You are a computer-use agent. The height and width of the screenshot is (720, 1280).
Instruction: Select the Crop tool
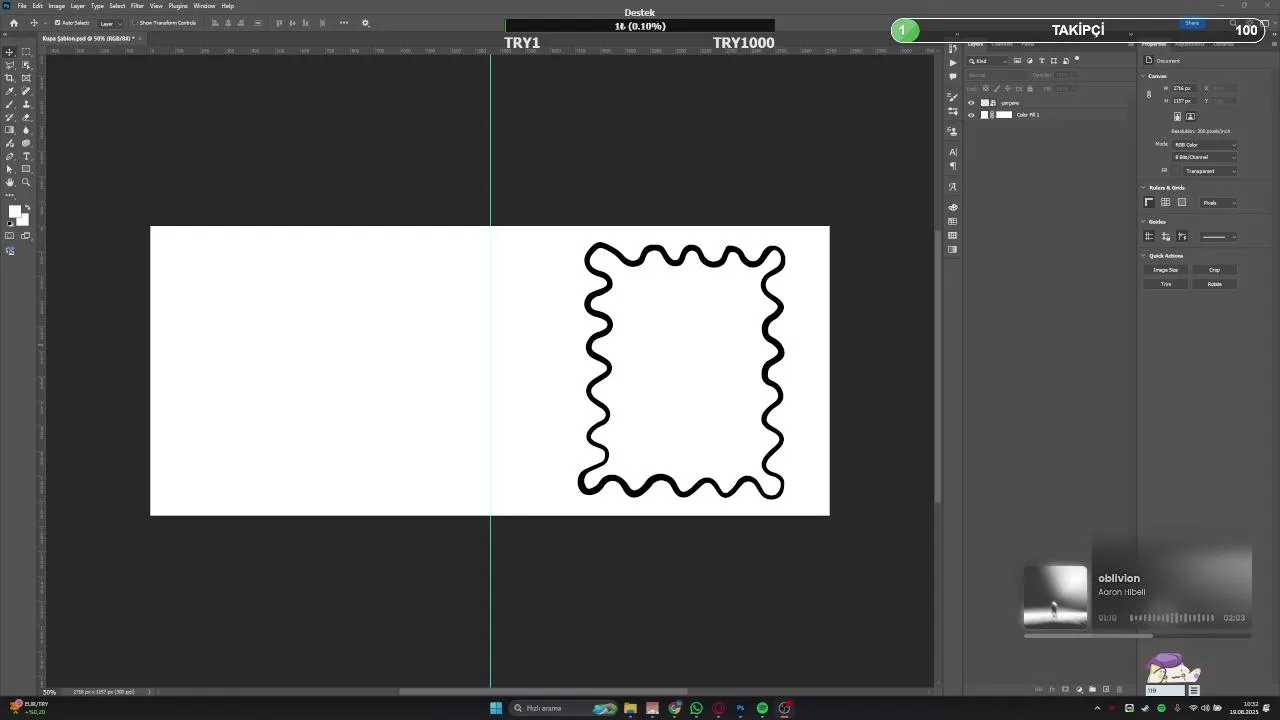pyautogui.click(x=10, y=78)
